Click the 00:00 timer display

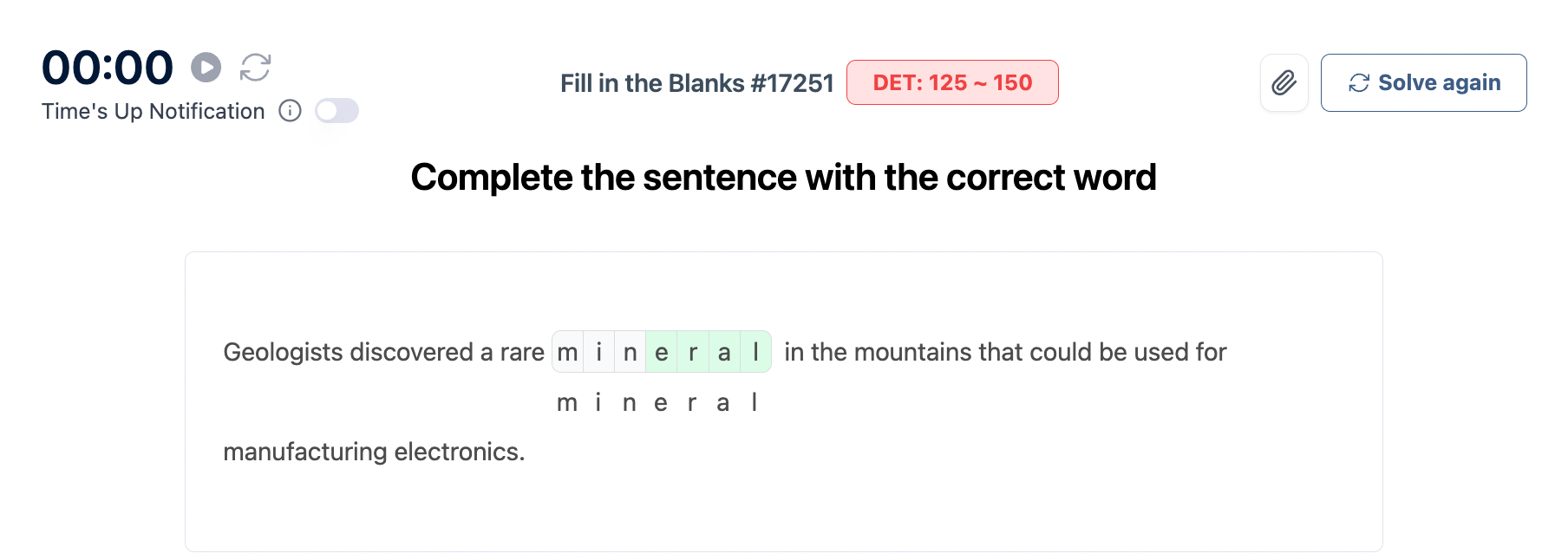(x=108, y=68)
